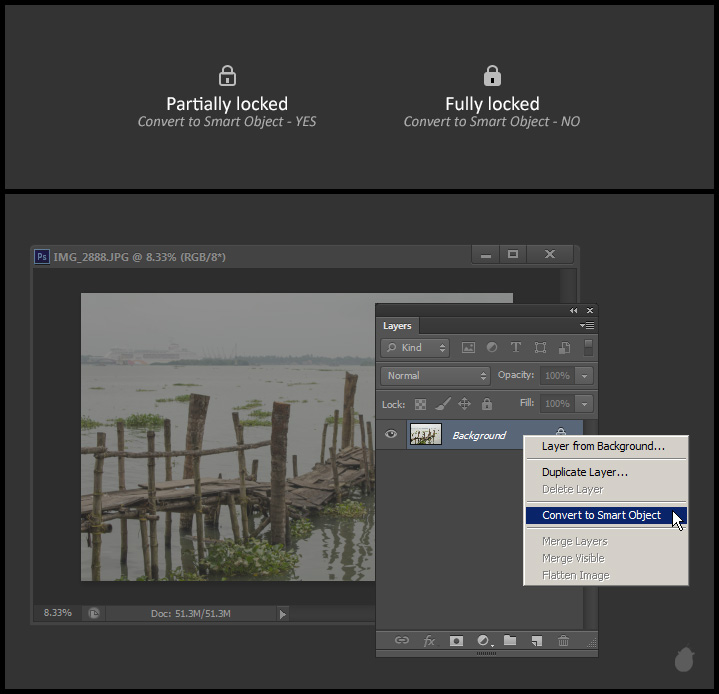Filter layers by type (T) icon
The image size is (719, 694).
coord(516,348)
